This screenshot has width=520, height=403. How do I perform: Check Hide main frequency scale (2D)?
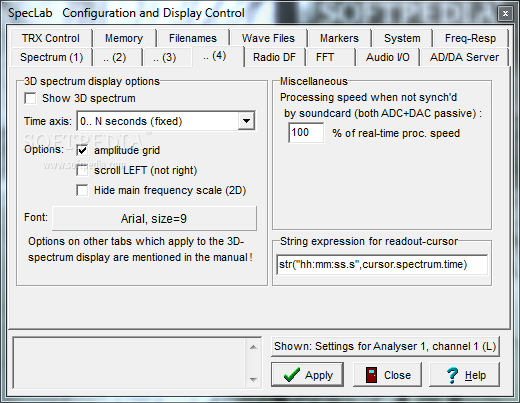pyautogui.click(x=82, y=190)
